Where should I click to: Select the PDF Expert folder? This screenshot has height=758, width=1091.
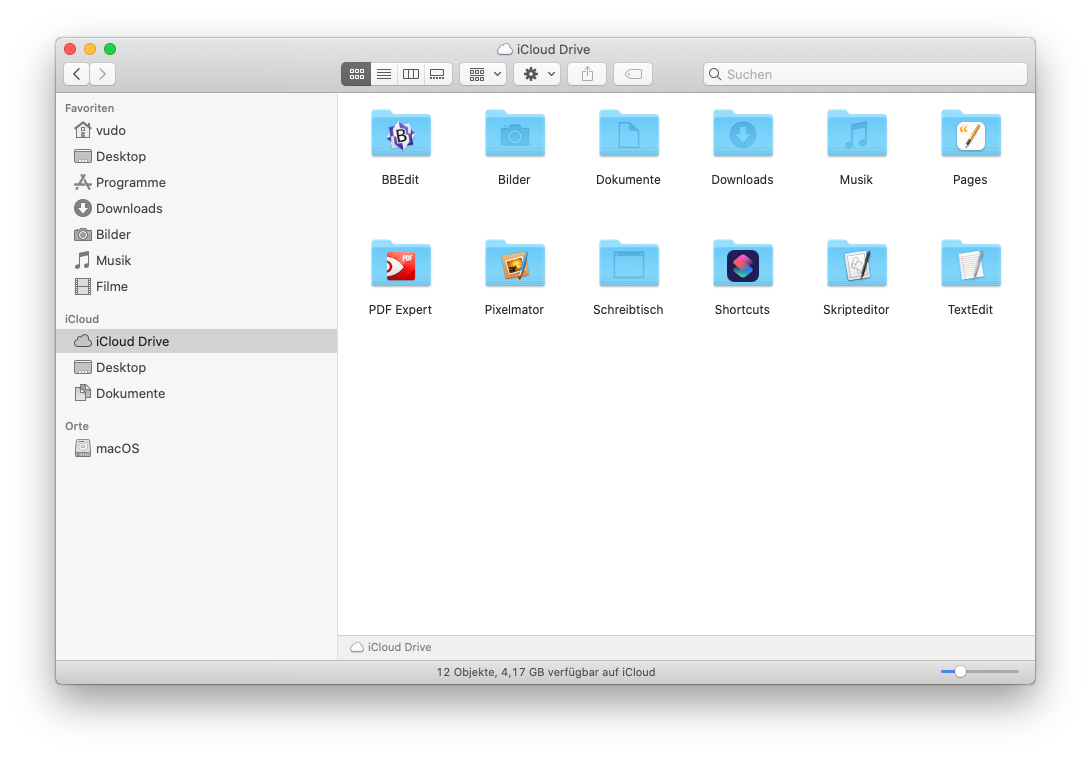400,264
